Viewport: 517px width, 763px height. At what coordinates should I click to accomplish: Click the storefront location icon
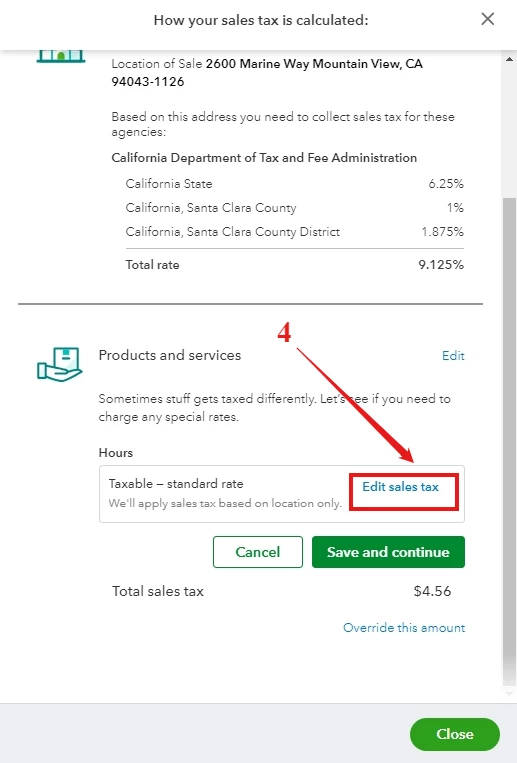click(61, 55)
